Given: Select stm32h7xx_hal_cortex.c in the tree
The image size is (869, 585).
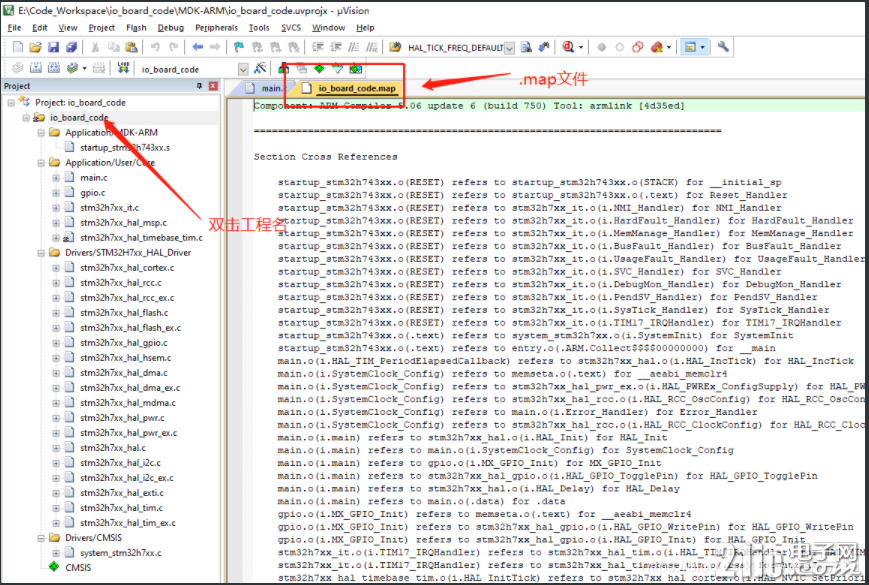Looking at the screenshot, I should click(x=127, y=268).
